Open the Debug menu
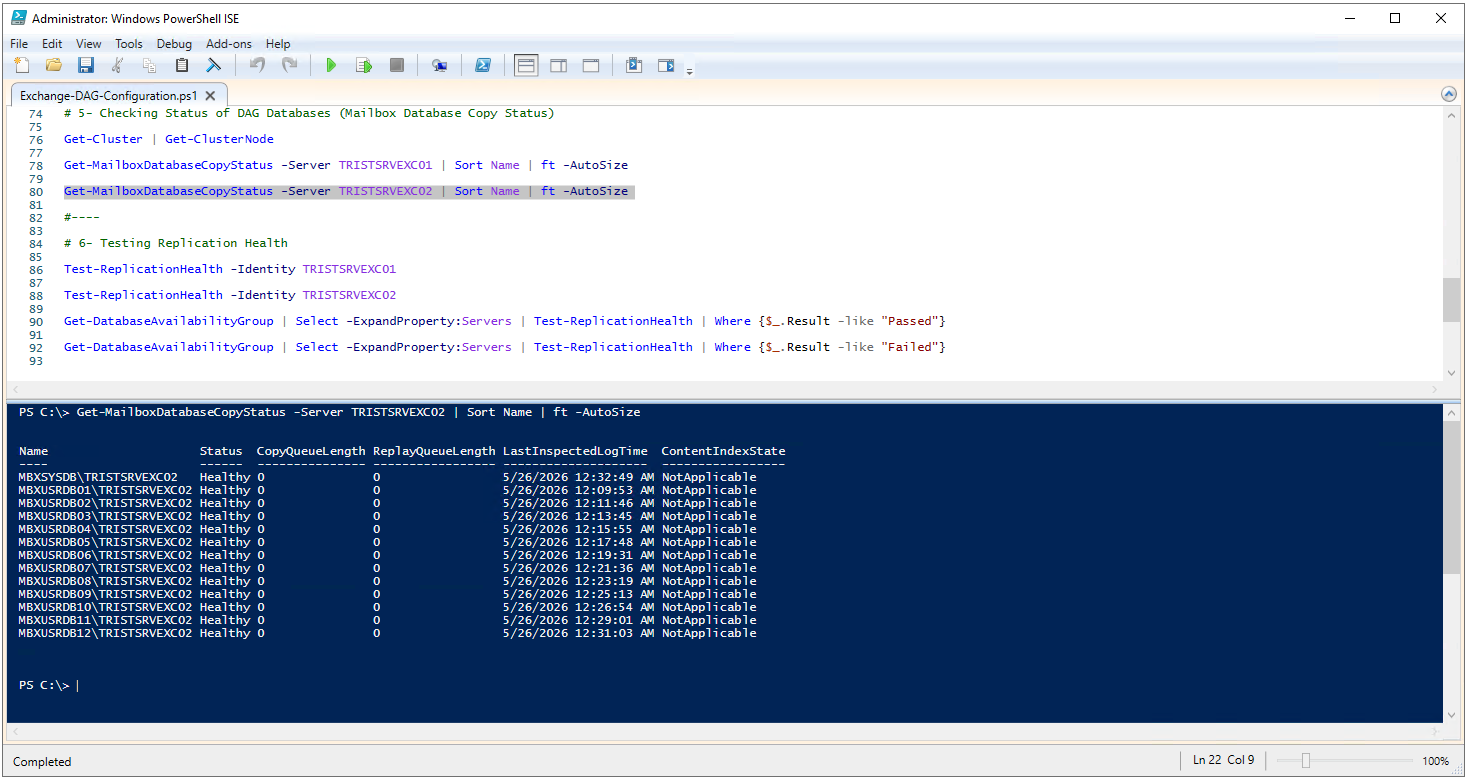The image size is (1466, 778). pyautogui.click(x=174, y=44)
